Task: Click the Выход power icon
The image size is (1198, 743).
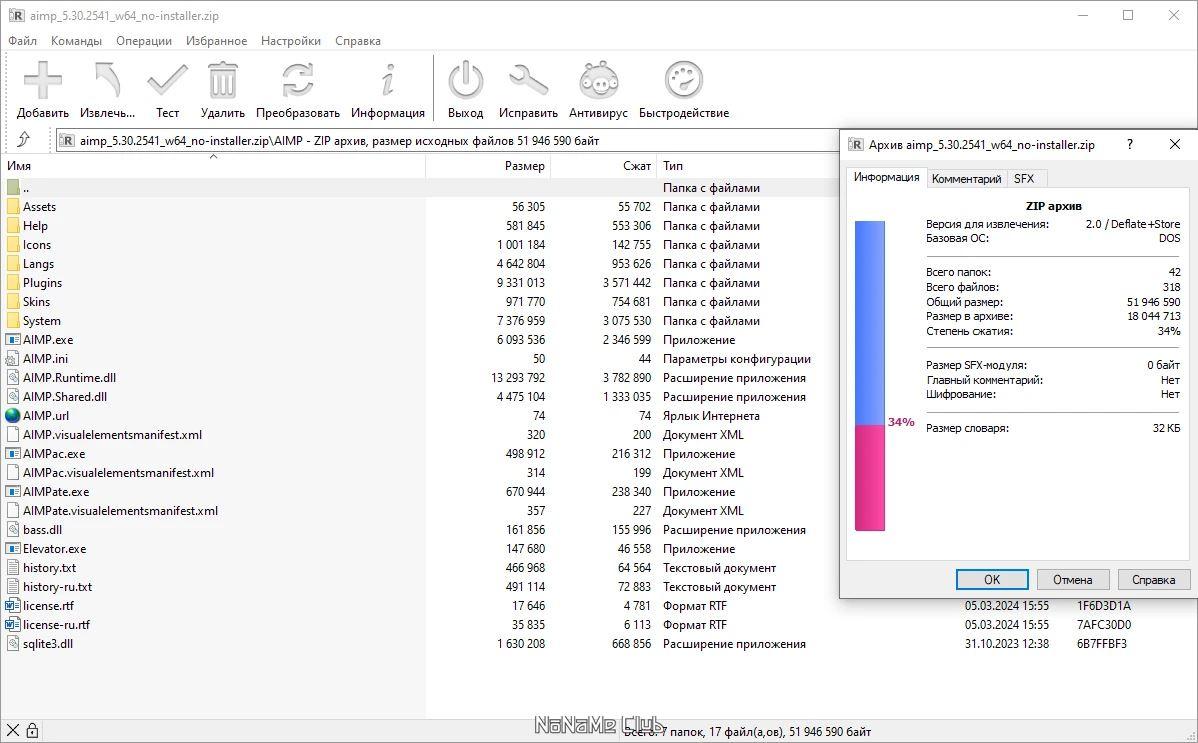Action: (x=465, y=80)
